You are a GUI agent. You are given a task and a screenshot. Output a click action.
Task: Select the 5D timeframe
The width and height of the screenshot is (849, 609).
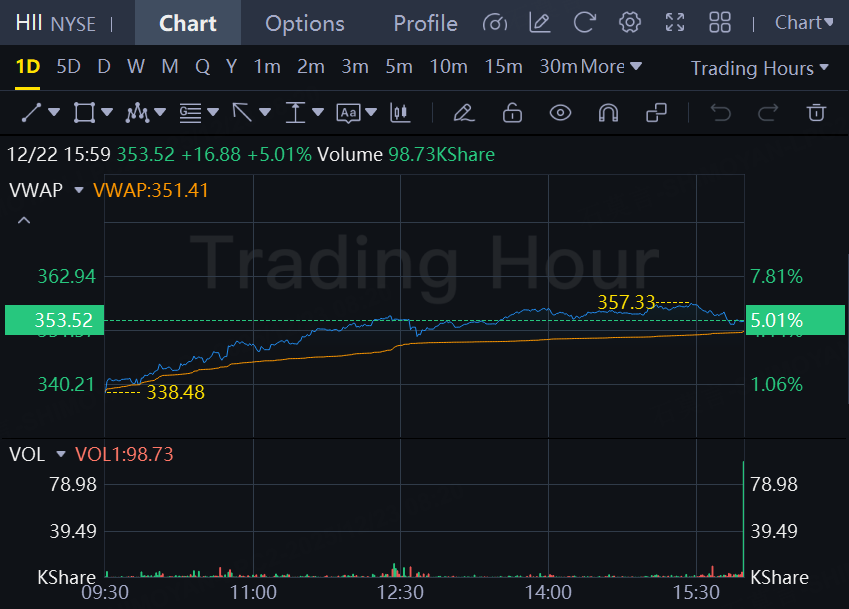[69, 67]
